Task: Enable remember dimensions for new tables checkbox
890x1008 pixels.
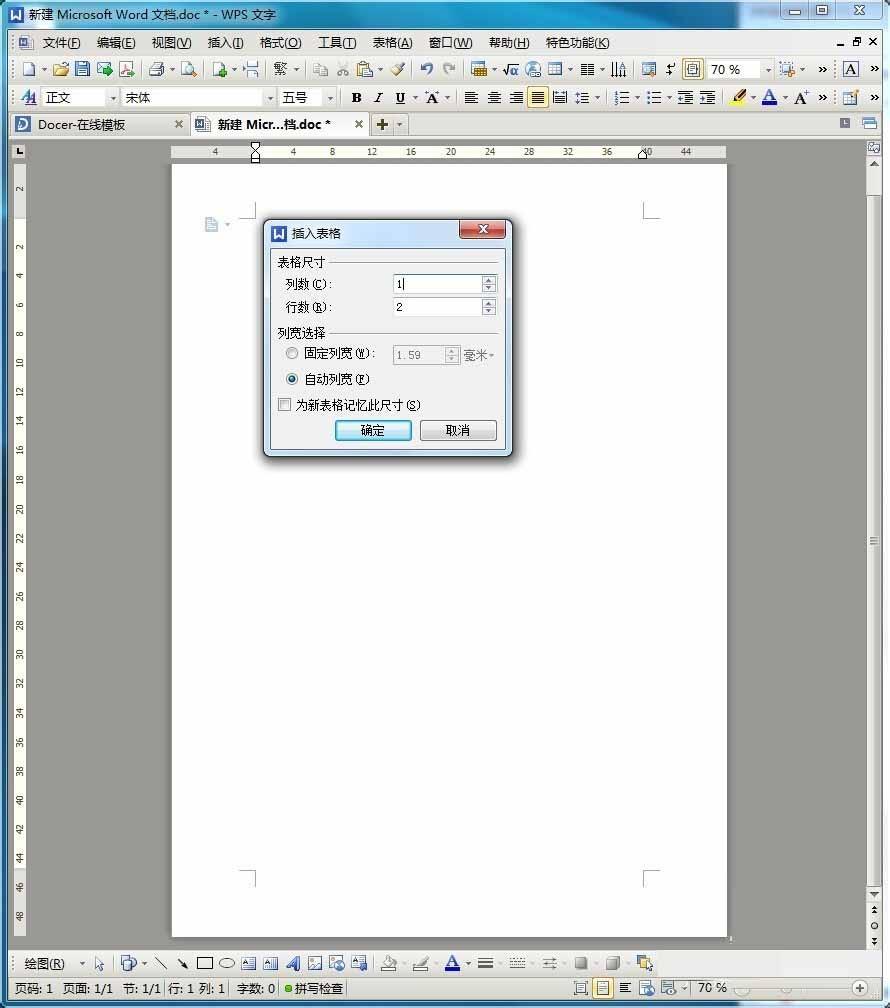Action: 285,405
